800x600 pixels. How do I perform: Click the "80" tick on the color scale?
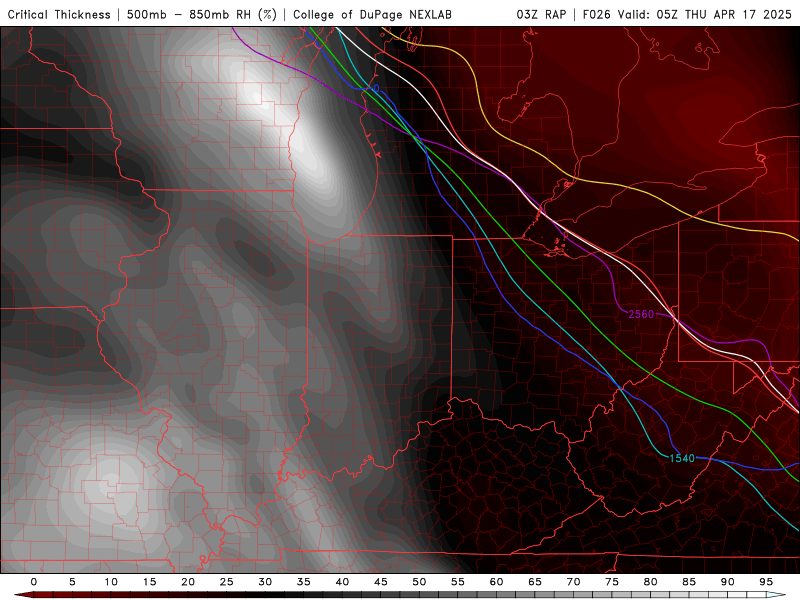651,582
